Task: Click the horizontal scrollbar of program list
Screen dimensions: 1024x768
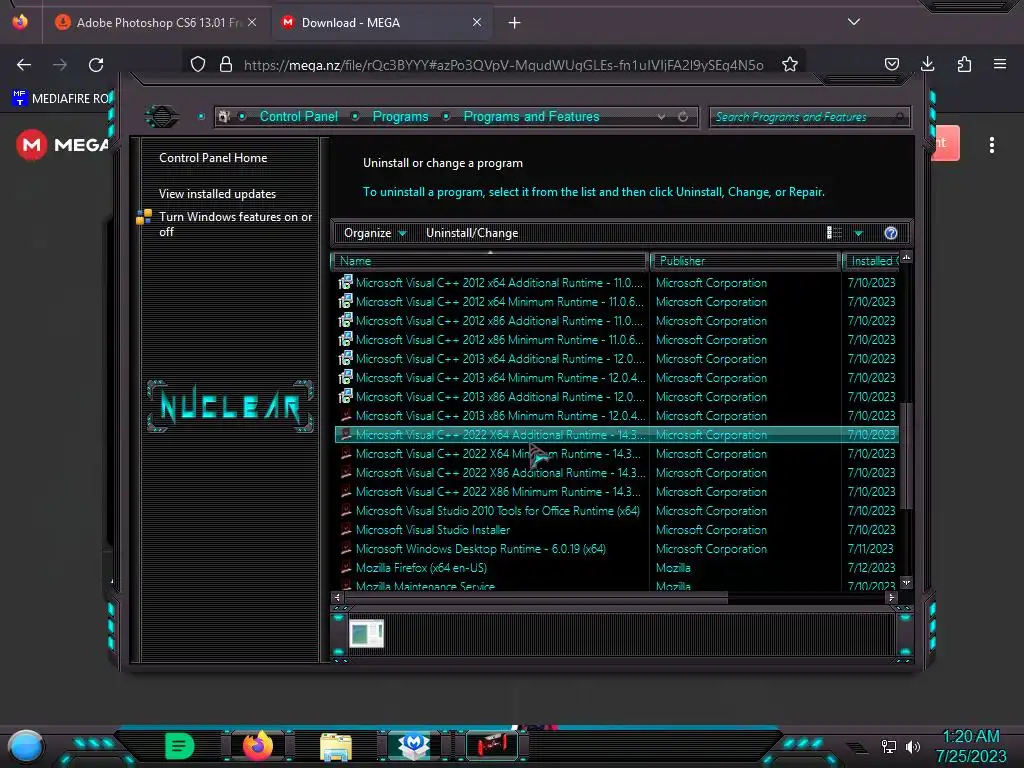Action: pyautogui.click(x=536, y=597)
